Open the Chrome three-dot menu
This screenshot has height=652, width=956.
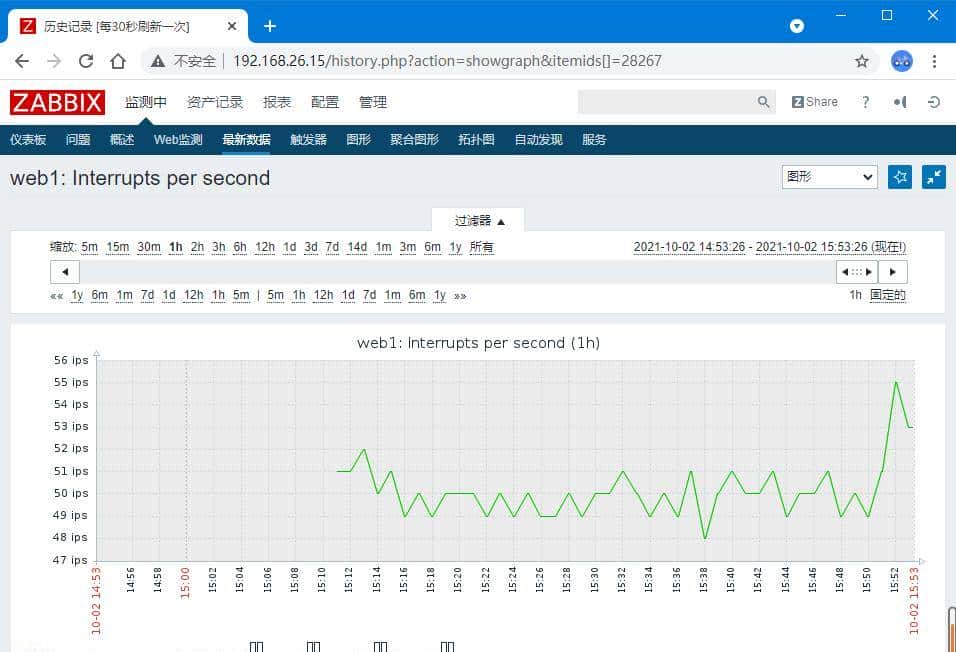[936, 61]
